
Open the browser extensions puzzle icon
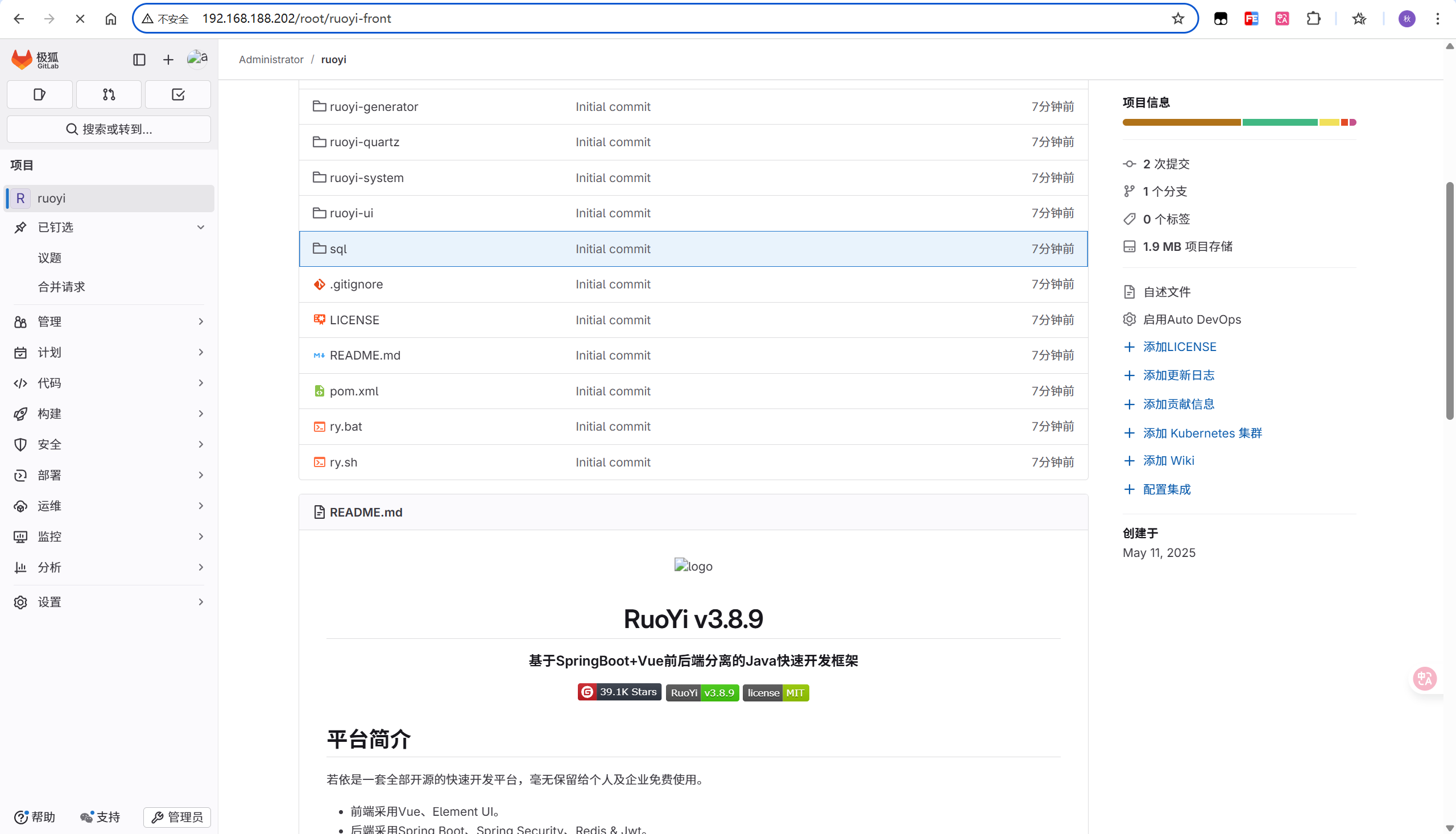(1313, 18)
